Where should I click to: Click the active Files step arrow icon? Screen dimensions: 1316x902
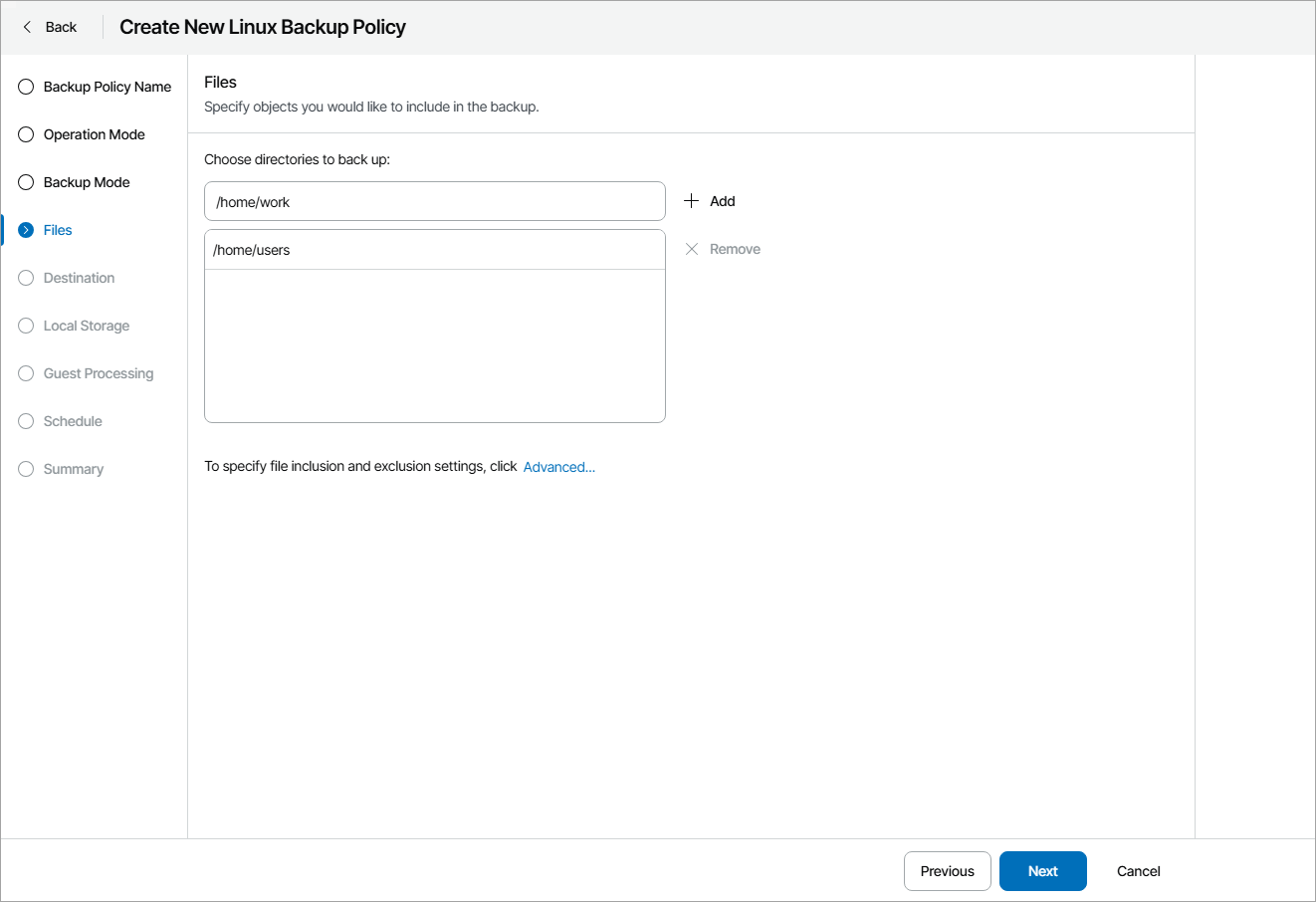click(x=26, y=230)
